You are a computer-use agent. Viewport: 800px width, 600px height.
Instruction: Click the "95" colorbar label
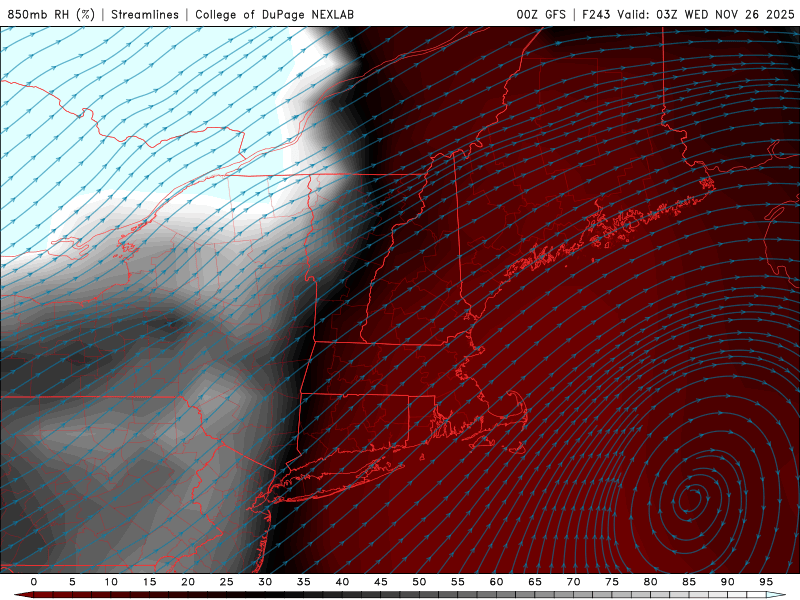pos(766,582)
